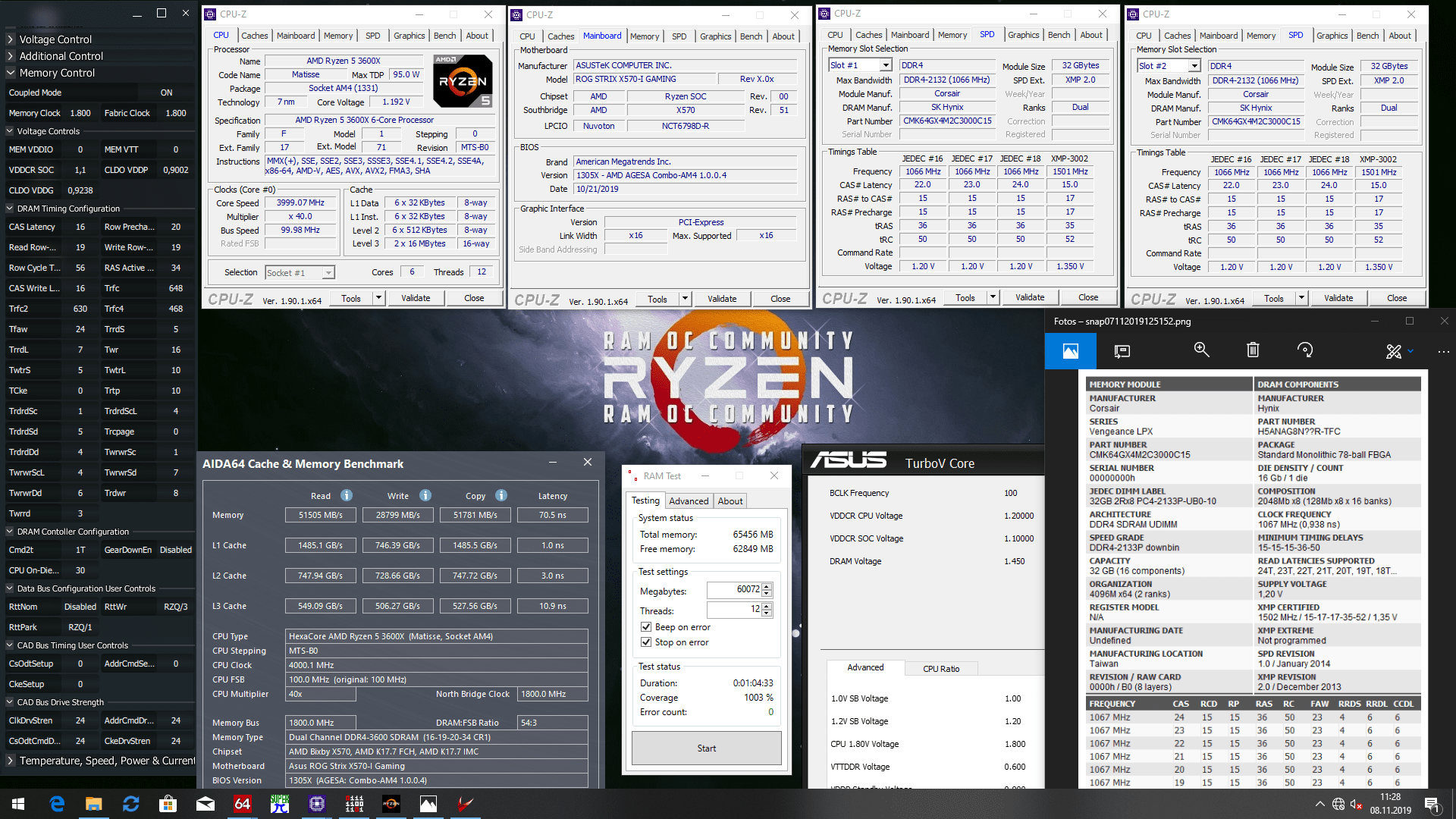
Task: Open the Slot #2 memory slot dropdown
Action: coord(1194,66)
